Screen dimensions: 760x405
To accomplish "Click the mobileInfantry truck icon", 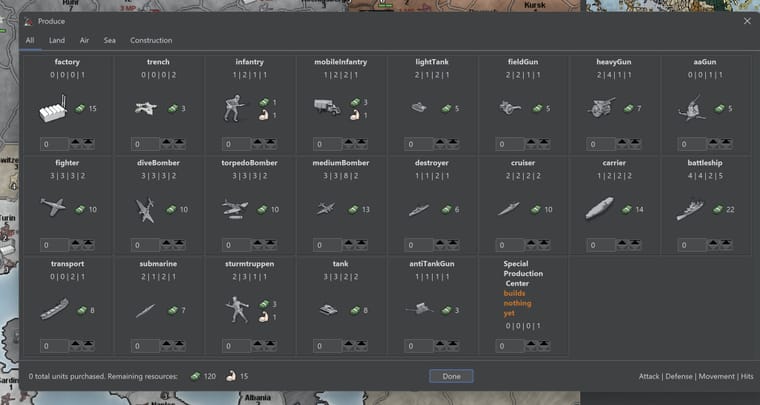I will coord(327,107).
